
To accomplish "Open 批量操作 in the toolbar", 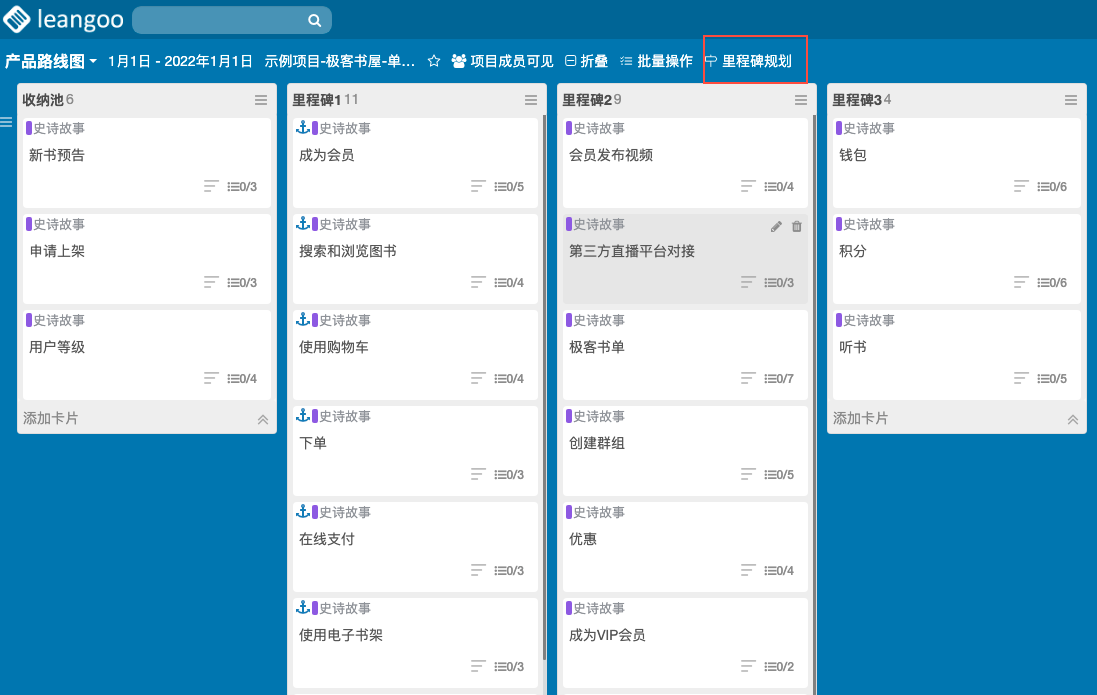I will click(656, 61).
